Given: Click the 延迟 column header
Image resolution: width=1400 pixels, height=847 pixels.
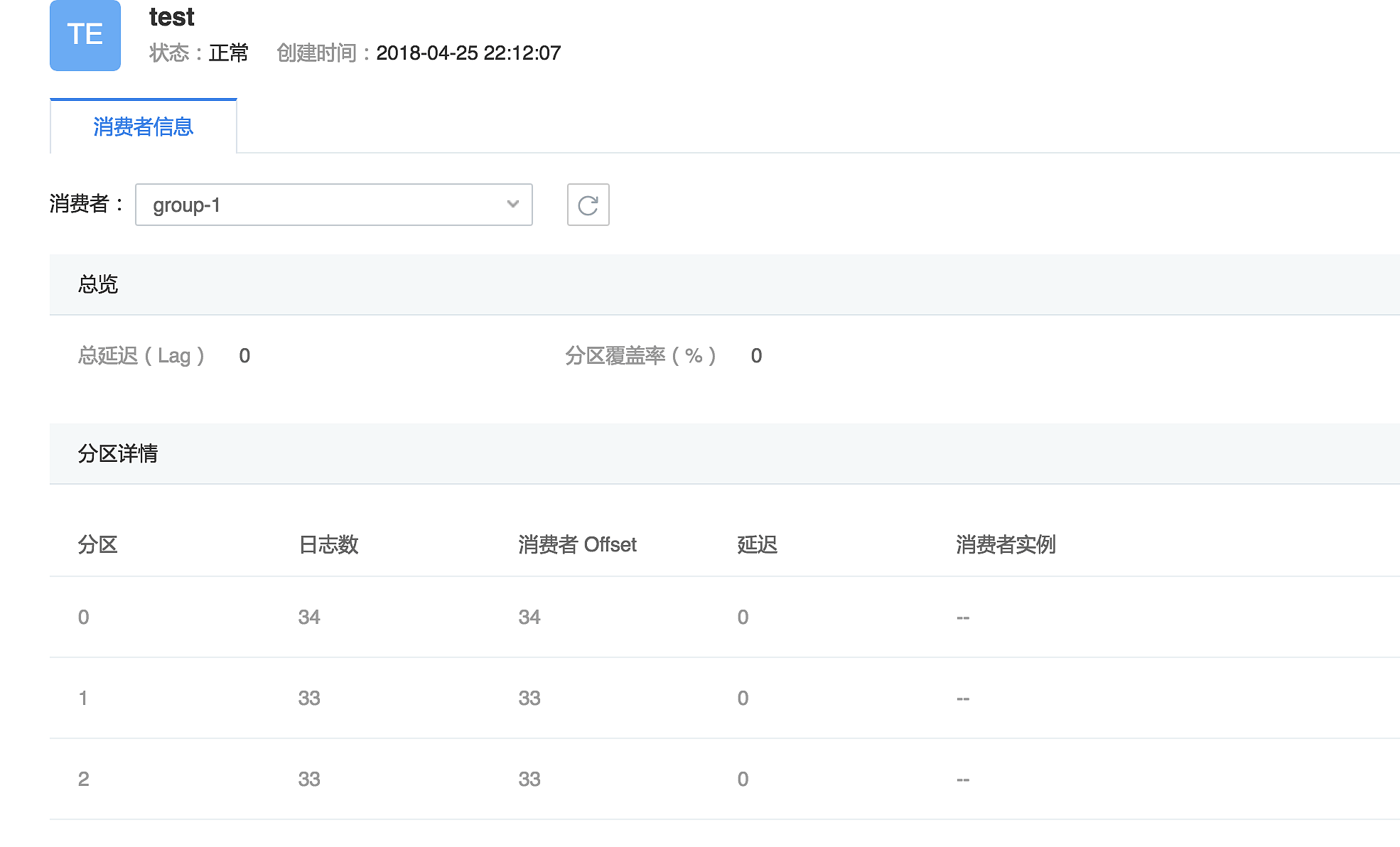Looking at the screenshot, I should [757, 545].
